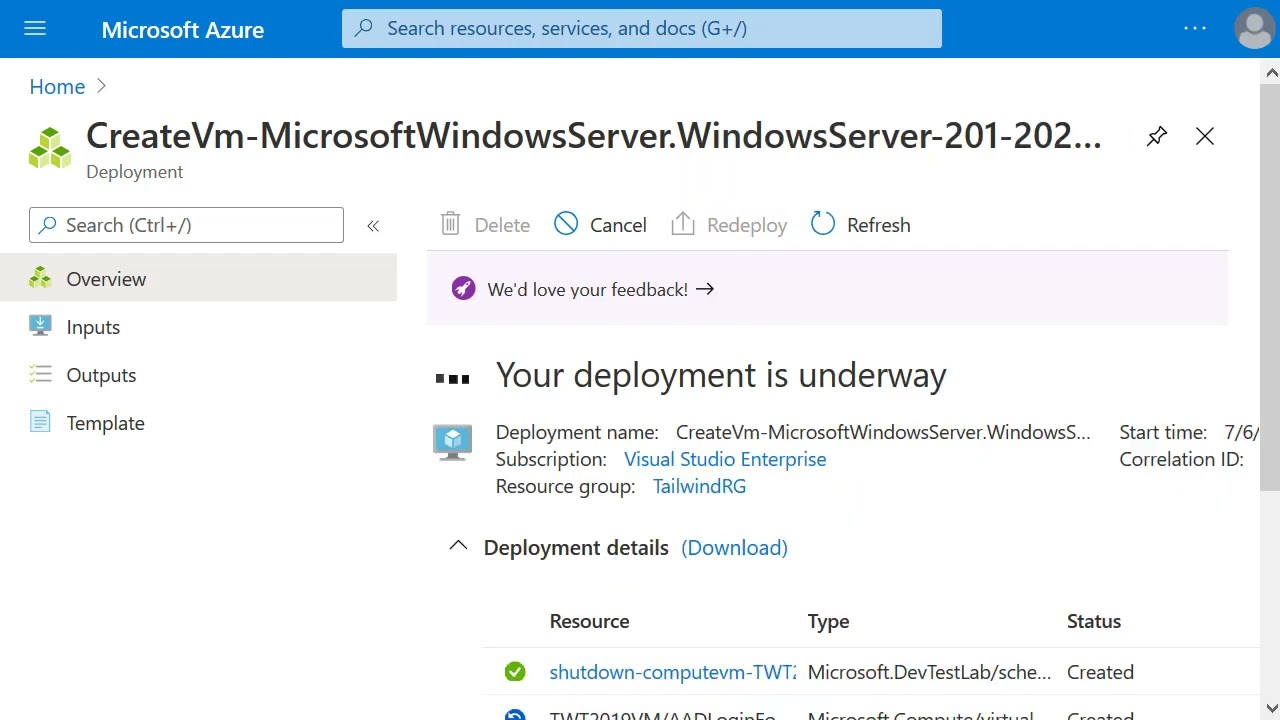This screenshot has width=1280, height=720.
Task: Open the We'd love your feedback link
Action: (x=600, y=289)
